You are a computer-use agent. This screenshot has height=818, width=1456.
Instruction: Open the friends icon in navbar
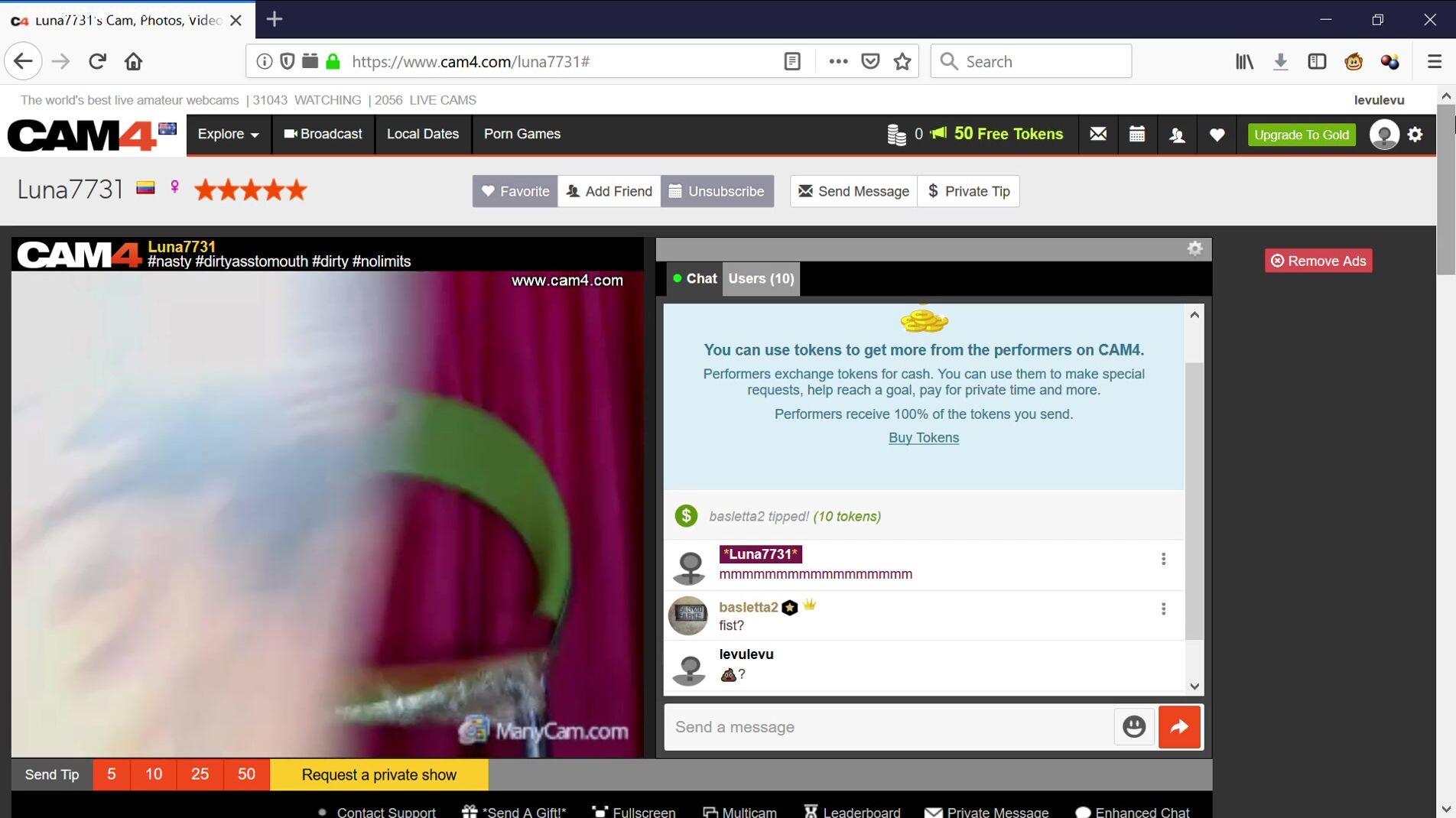[1177, 135]
